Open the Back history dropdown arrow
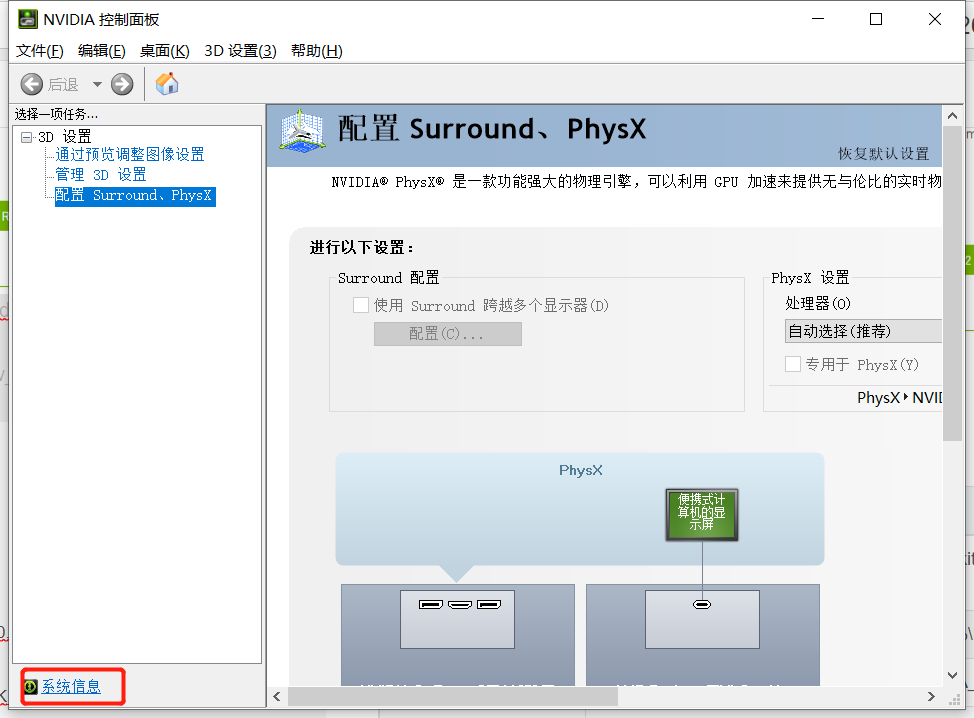 (x=97, y=84)
